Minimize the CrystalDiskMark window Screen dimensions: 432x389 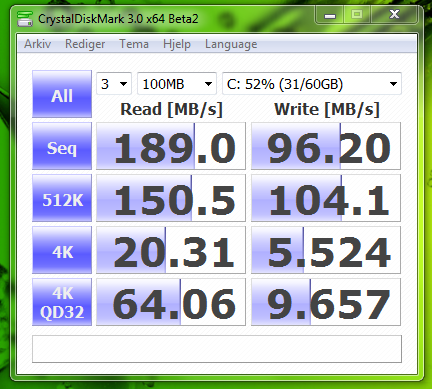coord(330,15)
